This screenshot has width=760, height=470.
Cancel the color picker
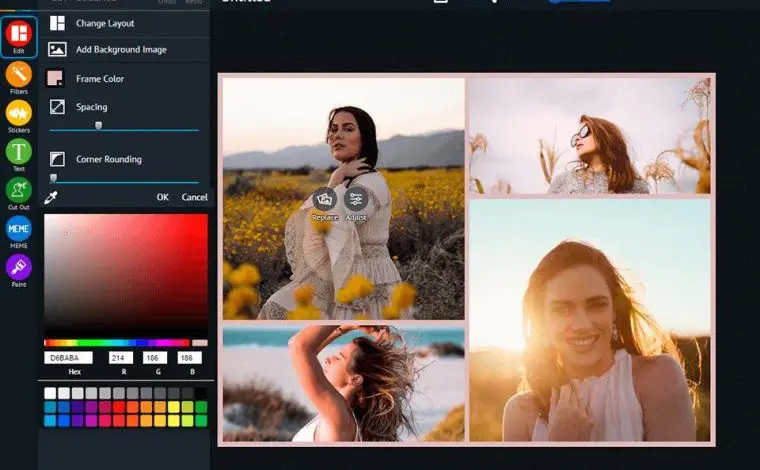[x=194, y=197]
